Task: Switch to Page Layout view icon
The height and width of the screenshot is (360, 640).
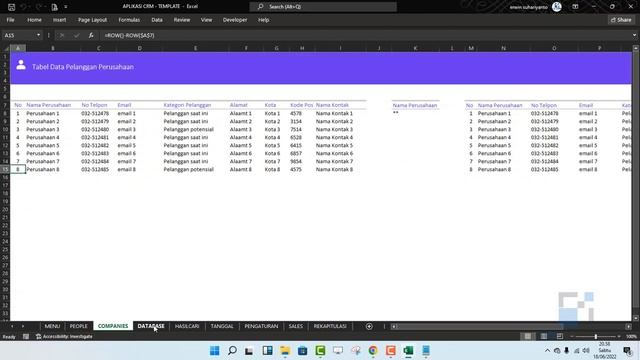Action: tap(544, 336)
